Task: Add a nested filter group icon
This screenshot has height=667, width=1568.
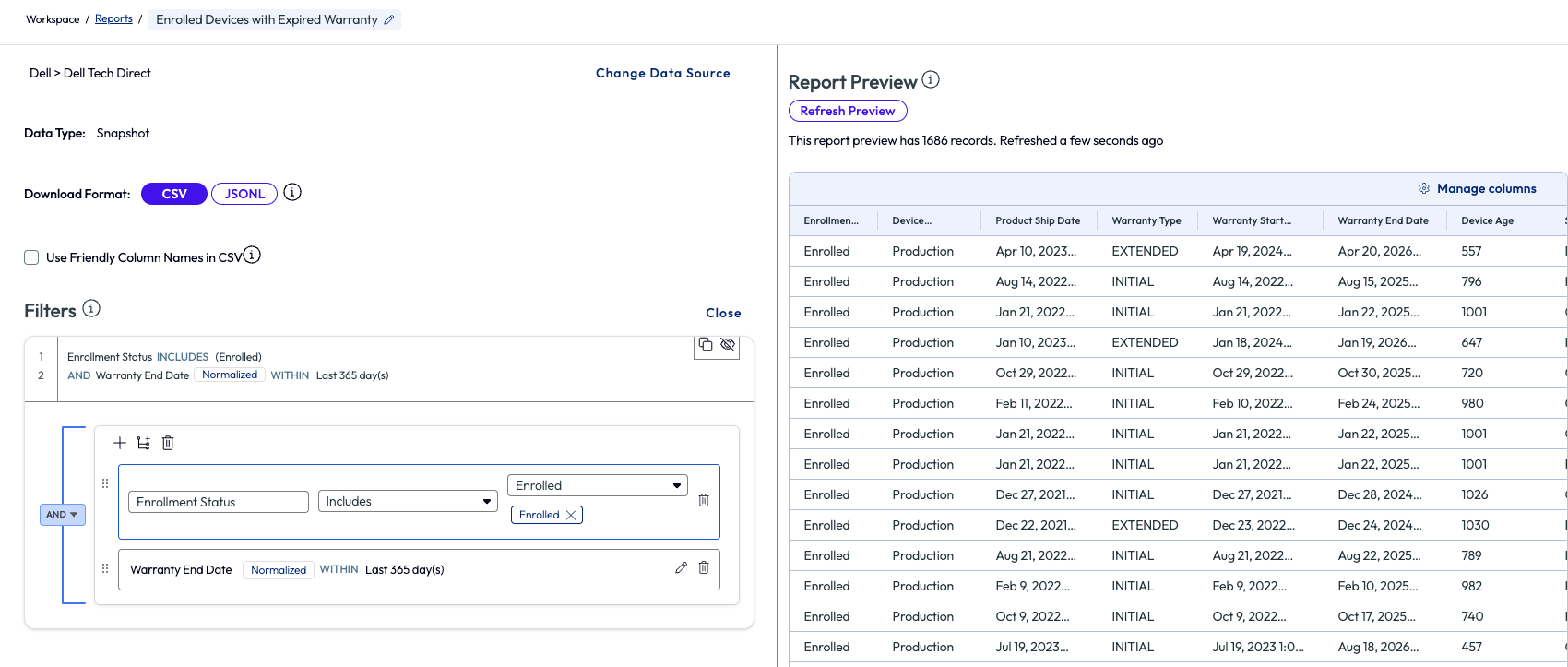Action: (x=143, y=443)
